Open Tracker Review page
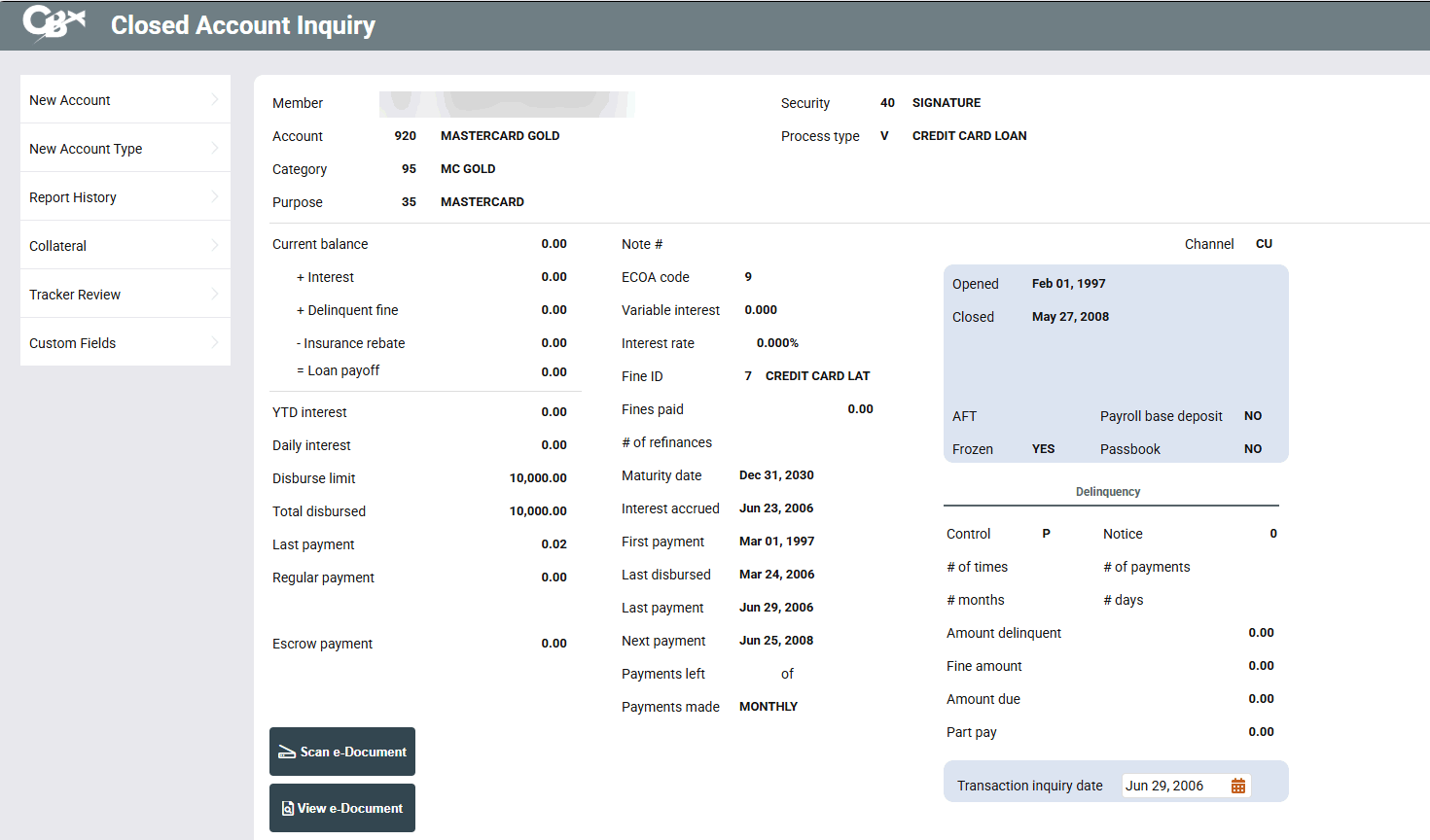This screenshot has height=840, width=1430. [75, 295]
